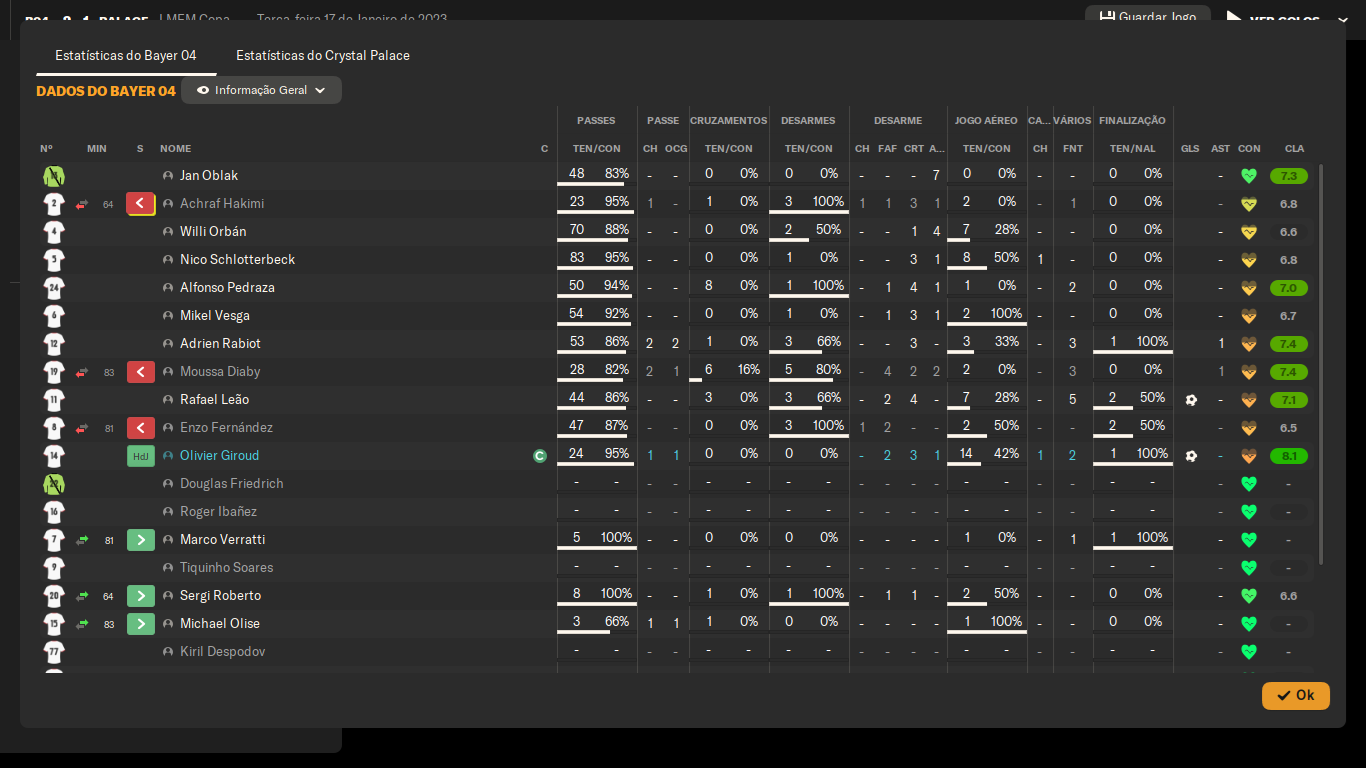
Task: Sort by GLS goals column header
Action: (1190, 149)
